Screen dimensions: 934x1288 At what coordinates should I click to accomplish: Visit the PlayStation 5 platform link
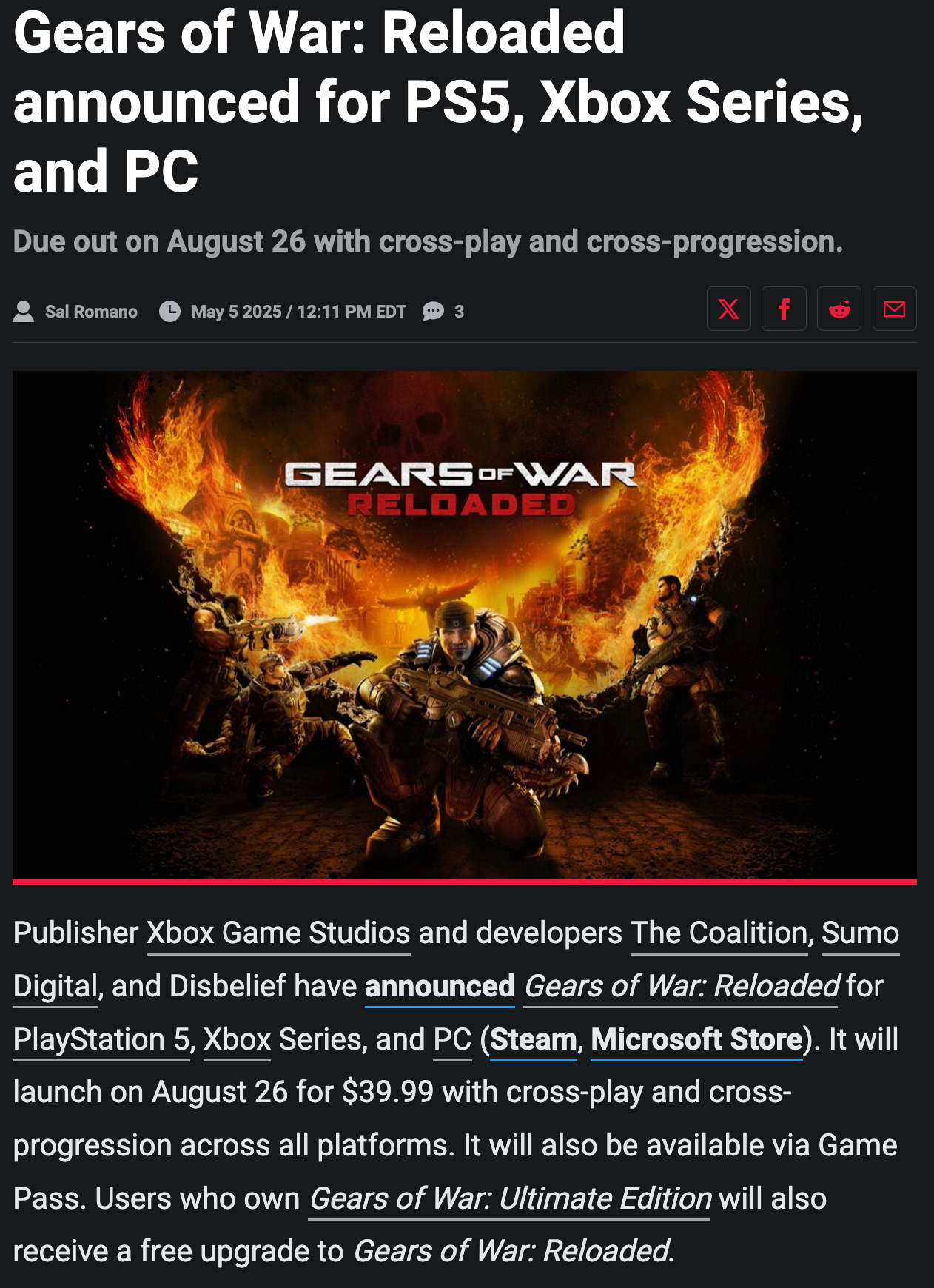point(102,1040)
